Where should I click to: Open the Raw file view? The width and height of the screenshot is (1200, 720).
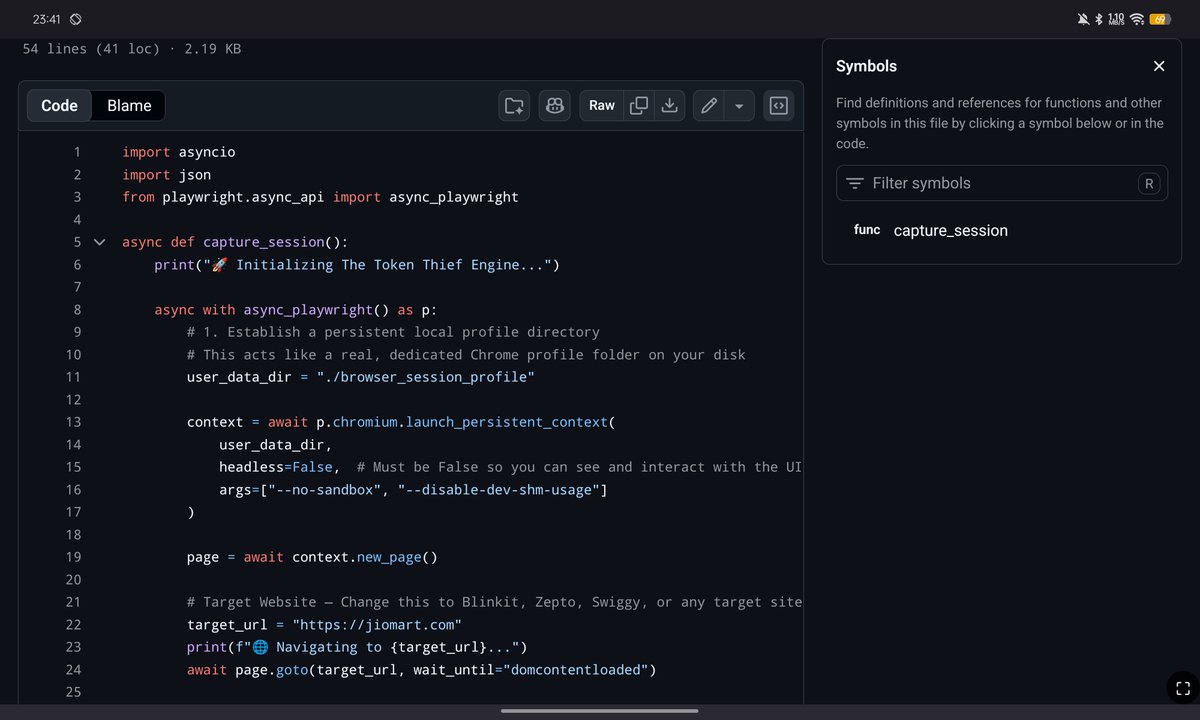[602, 105]
